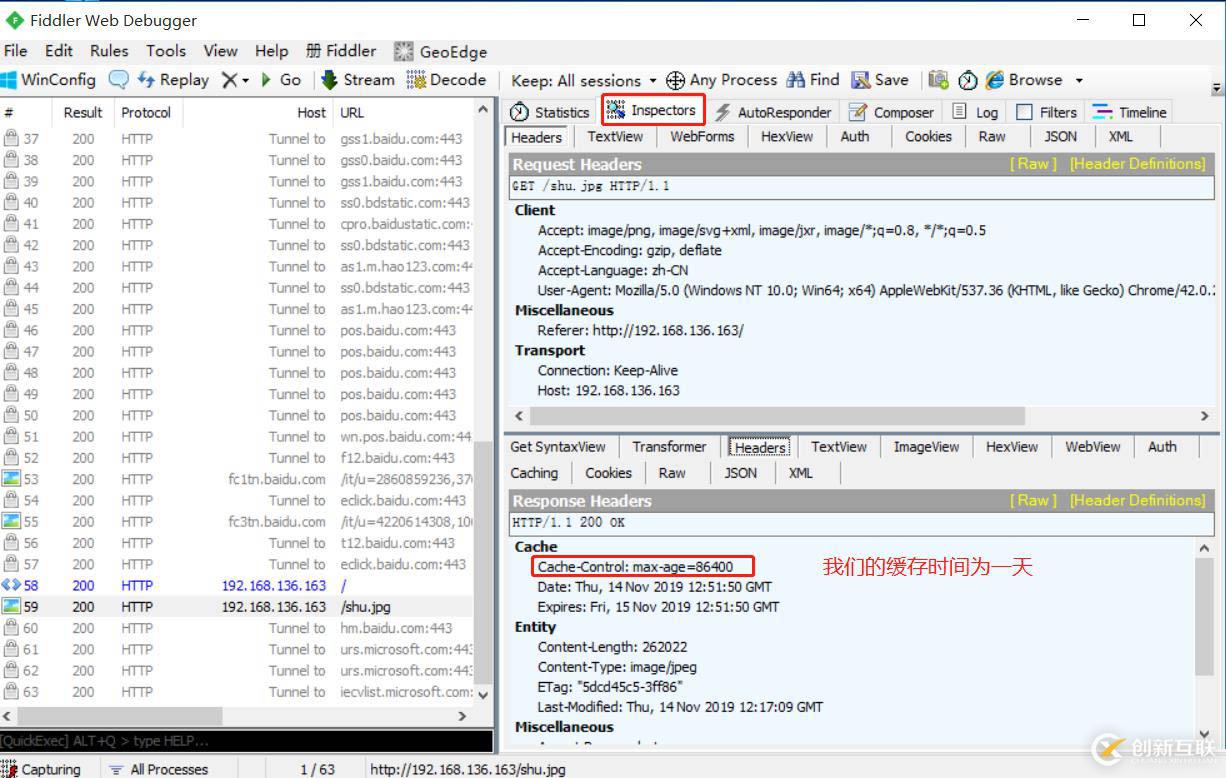This screenshot has width=1226, height=778.
Task: Click the Browse Internet Explorer button
Action: tap(1024, 80)
